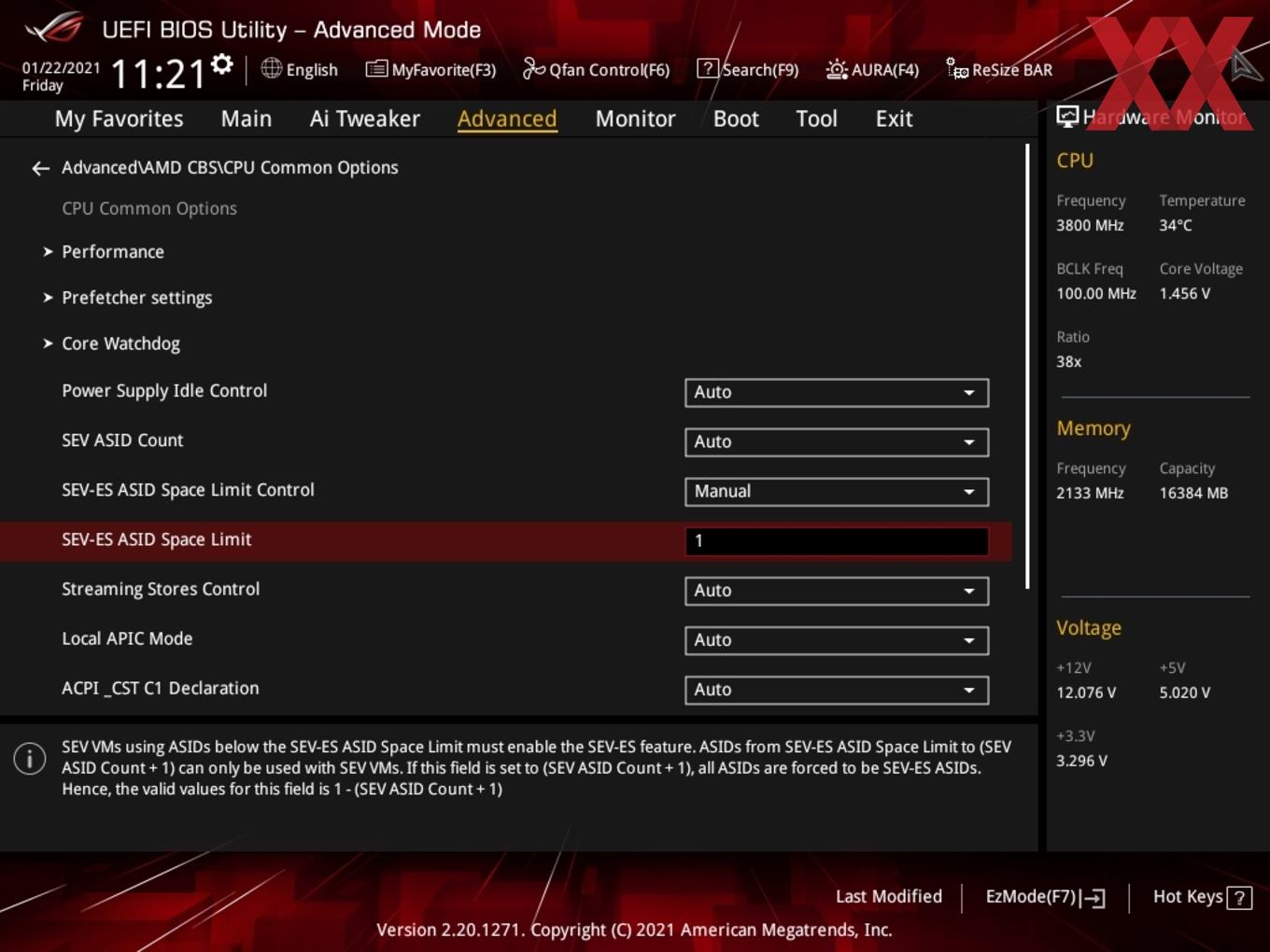This screenshot has height=952, width=1270.
Task: Expand Core Watchdog submenu
Action: tap(120, 343)
